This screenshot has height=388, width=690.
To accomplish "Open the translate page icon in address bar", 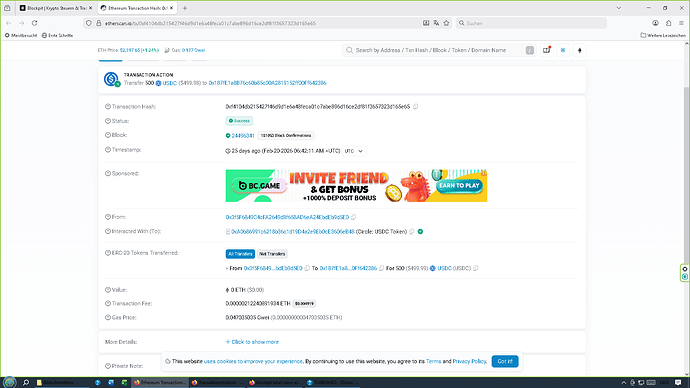I will coord(436,23).
